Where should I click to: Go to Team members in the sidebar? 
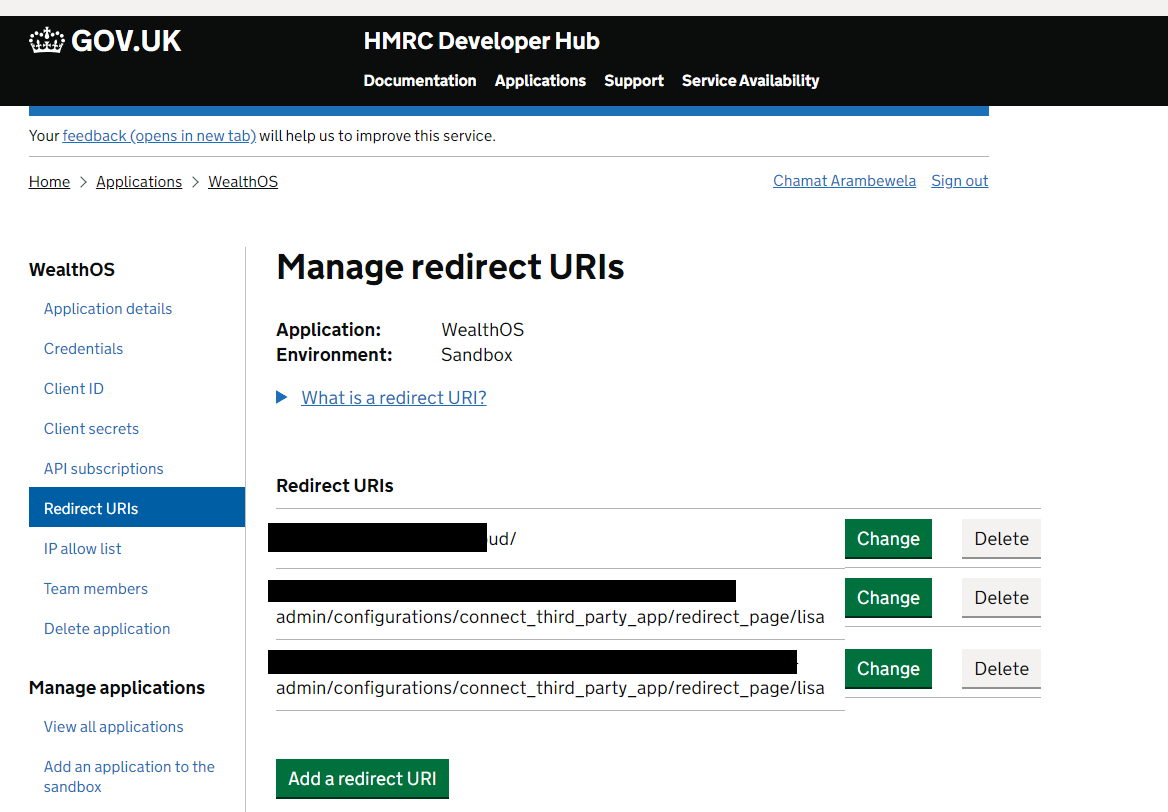(x=95, y=589)
